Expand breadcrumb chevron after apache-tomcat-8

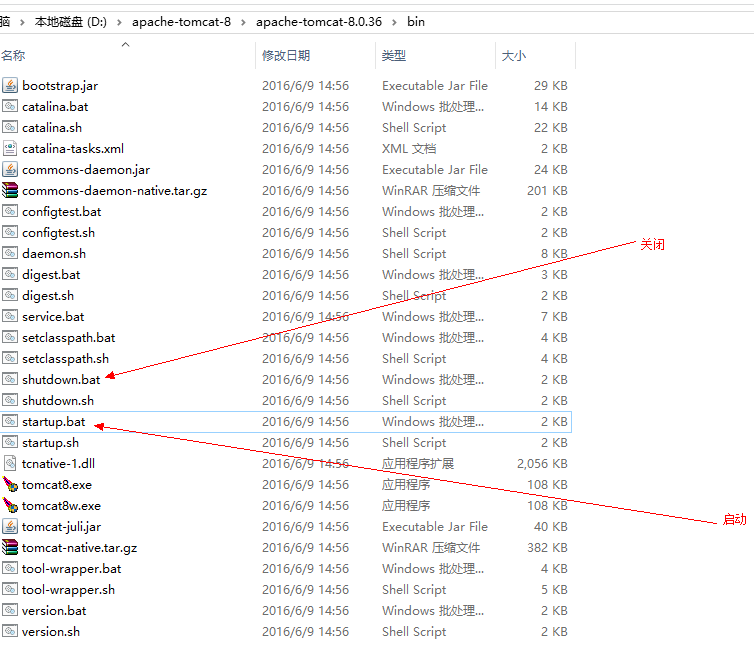[243, 22]
